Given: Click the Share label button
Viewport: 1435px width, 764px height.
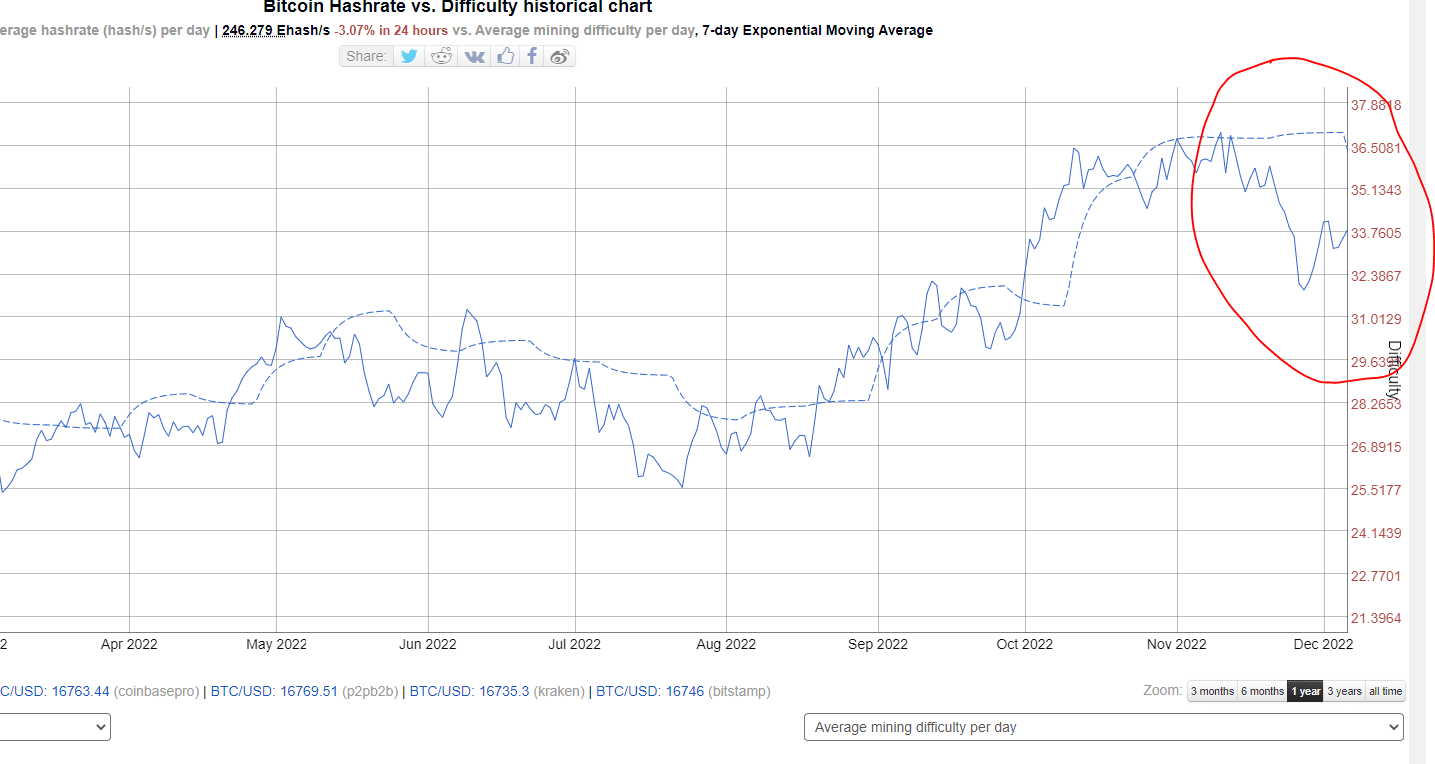Looking at the screenshot, I should pos(366,56).
